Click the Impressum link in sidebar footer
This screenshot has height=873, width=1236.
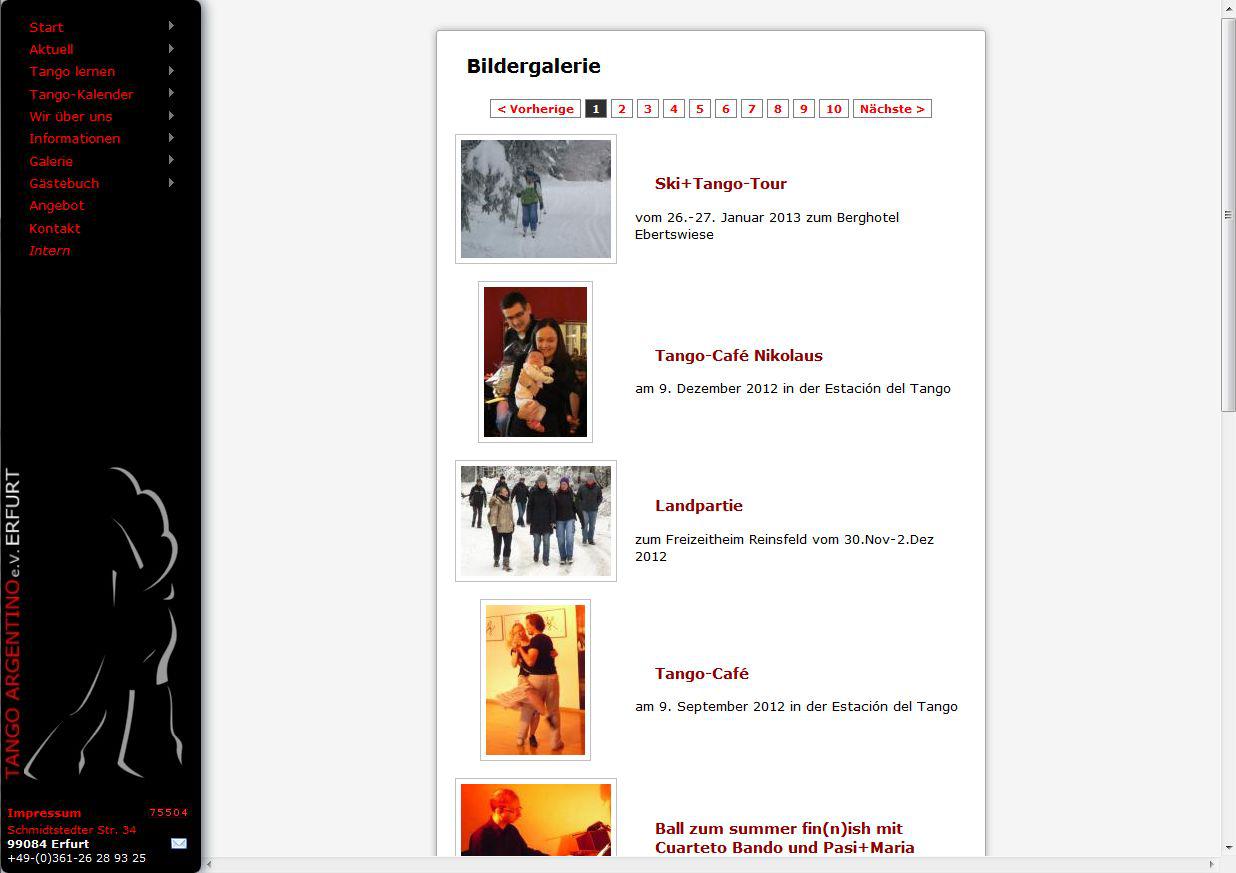click(x=44, y=813)
